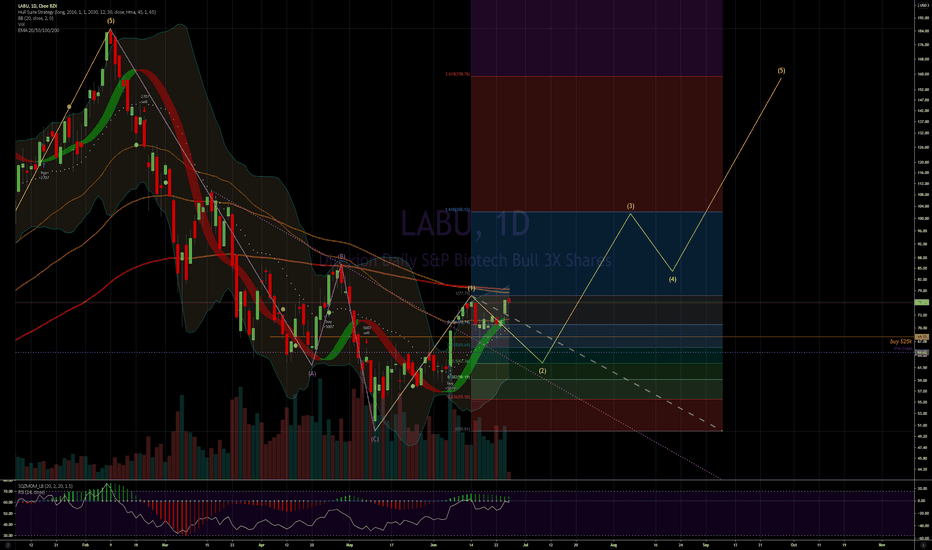
Task: Select the BB (20, close, 2, 0) indicator legend
Action: tap(36, 18)
